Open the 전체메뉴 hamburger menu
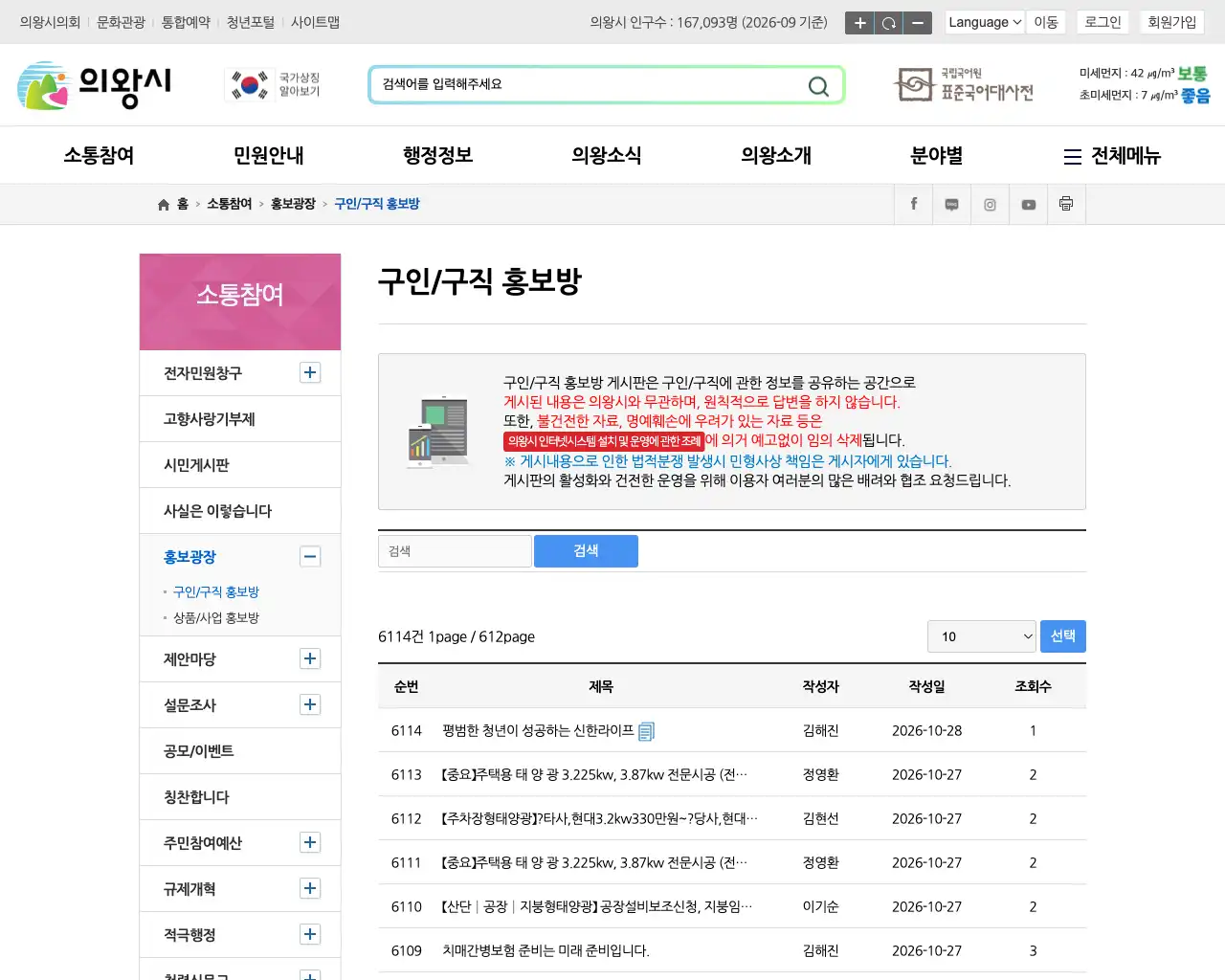This screenshot has height=980, width=1225. pos(1112,156)
